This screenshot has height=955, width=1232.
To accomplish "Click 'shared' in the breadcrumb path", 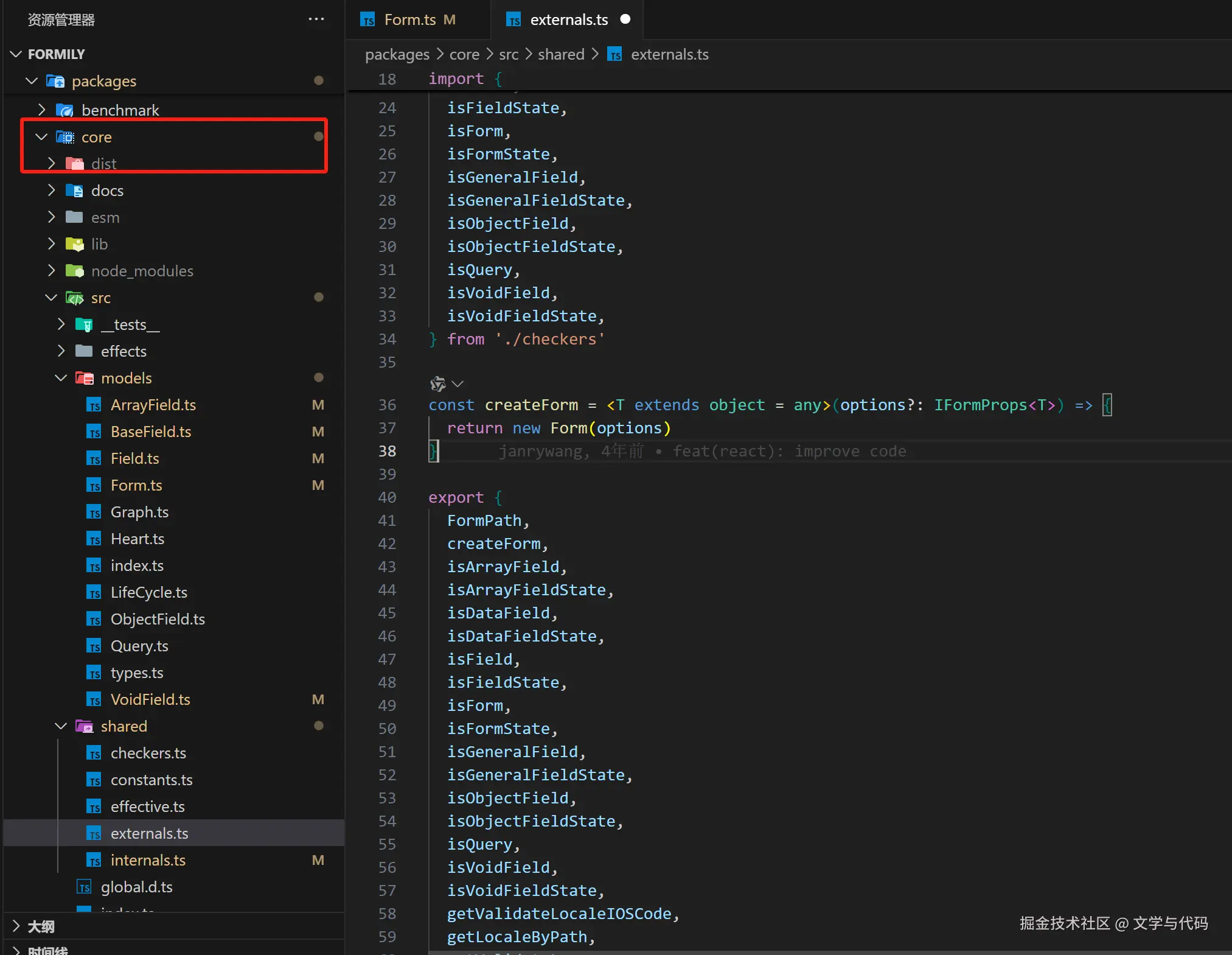I will tap(560, 55).
